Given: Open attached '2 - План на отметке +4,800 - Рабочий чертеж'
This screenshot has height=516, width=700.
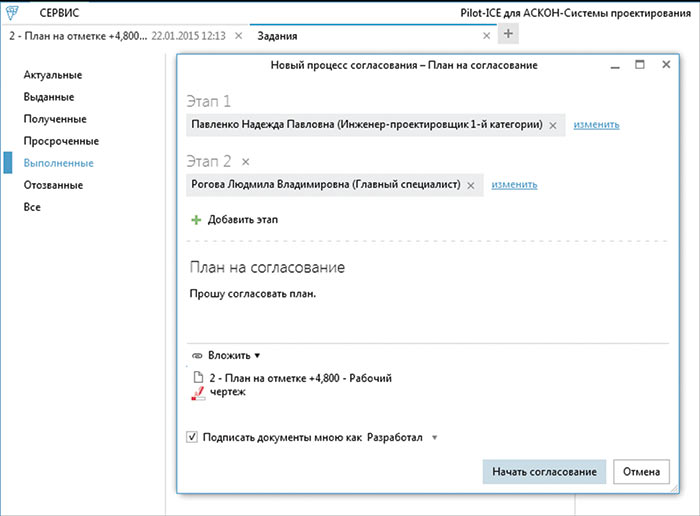Looking at the screenshot, I should pos(300,384).
